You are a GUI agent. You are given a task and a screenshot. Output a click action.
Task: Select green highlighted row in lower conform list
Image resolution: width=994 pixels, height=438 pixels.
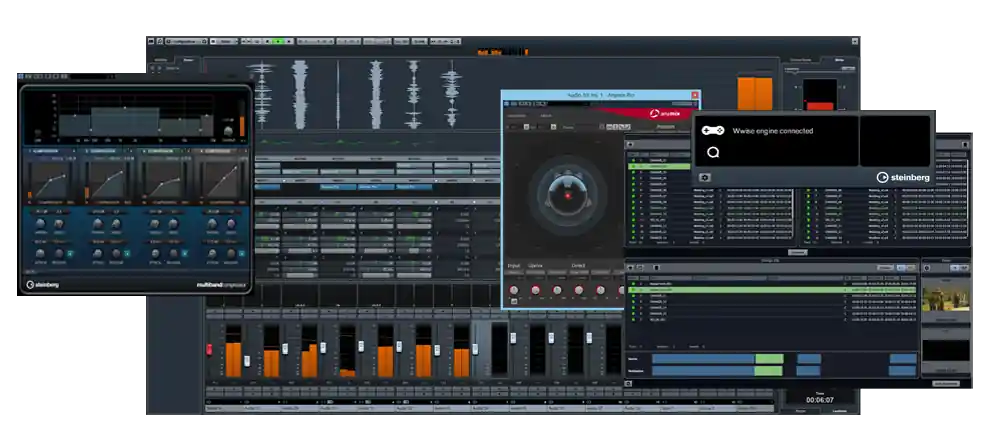click(771, 290)
